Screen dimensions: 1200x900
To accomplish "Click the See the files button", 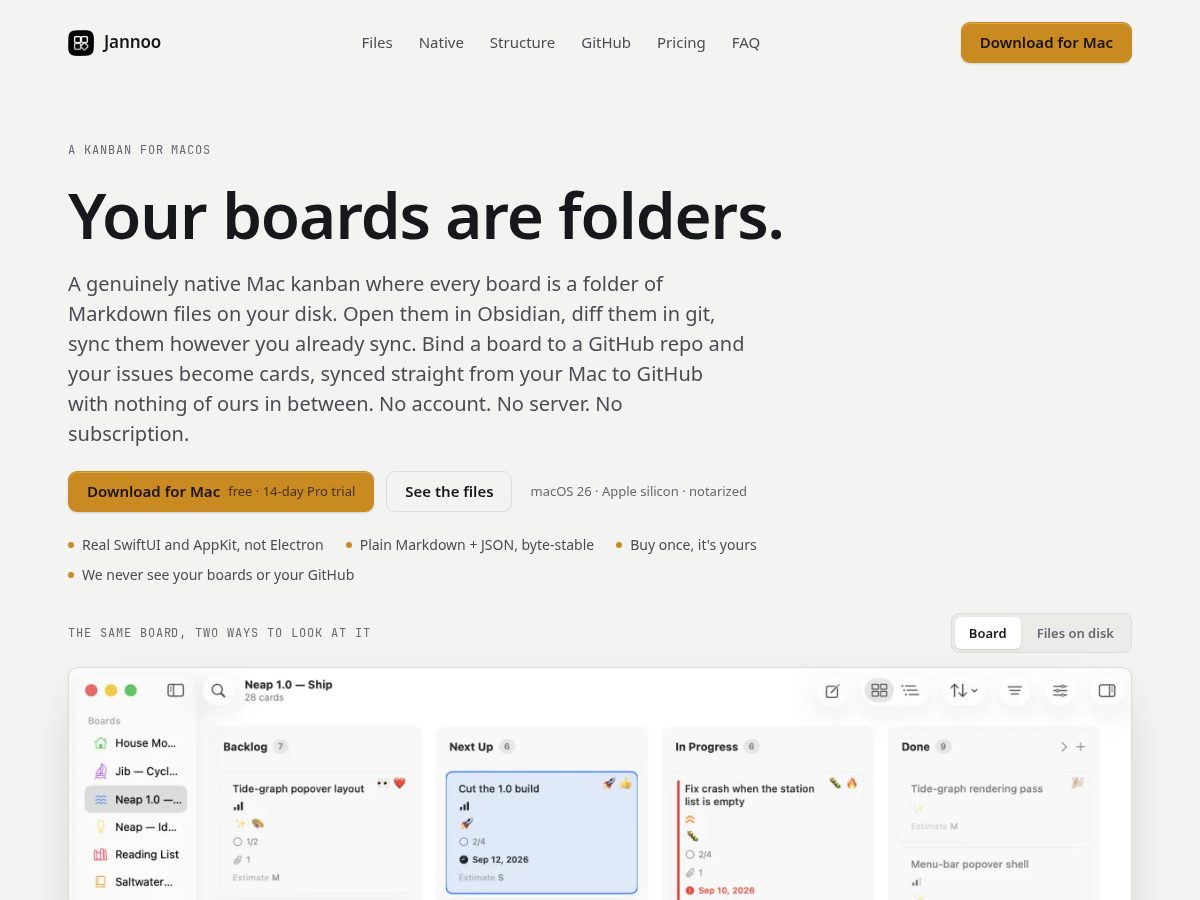I will [449, 491].
